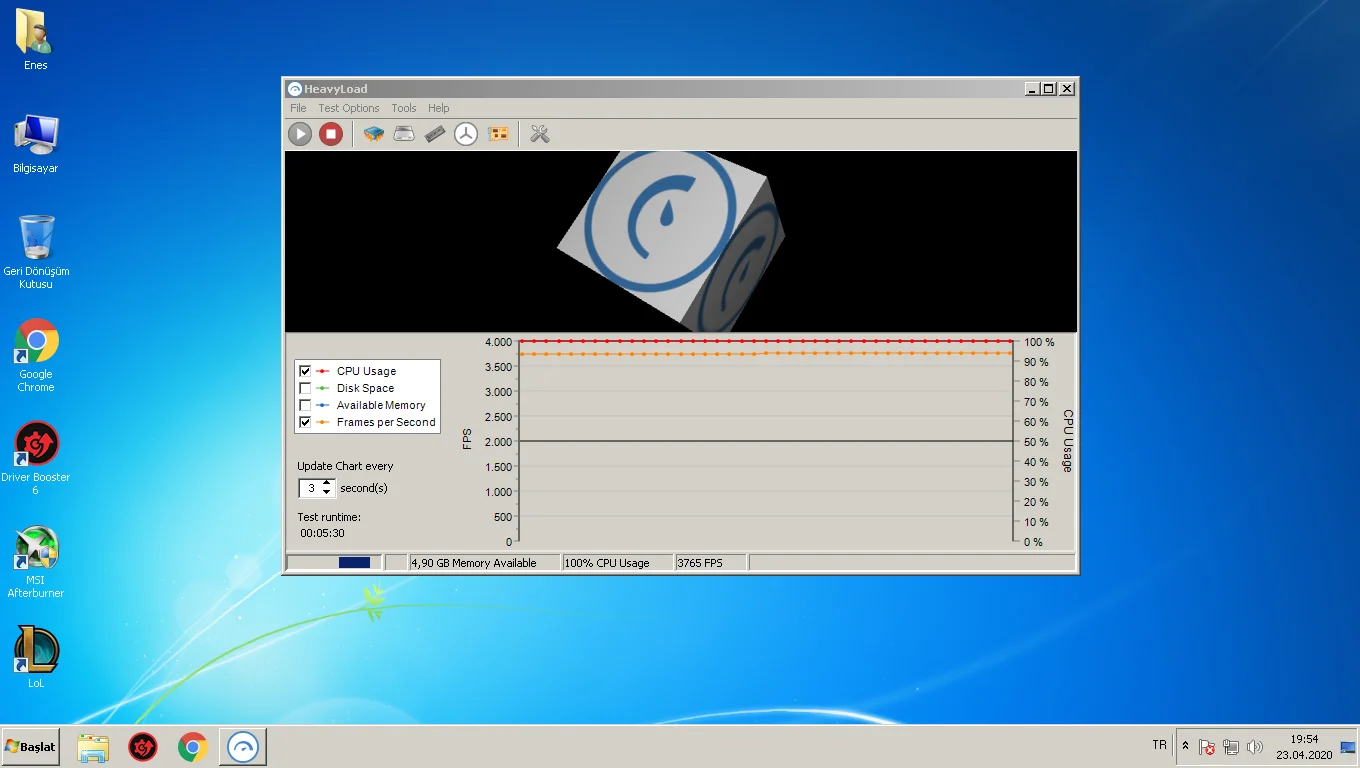
Task: Click the progress bar in the status bar
Action: (333, 563)
